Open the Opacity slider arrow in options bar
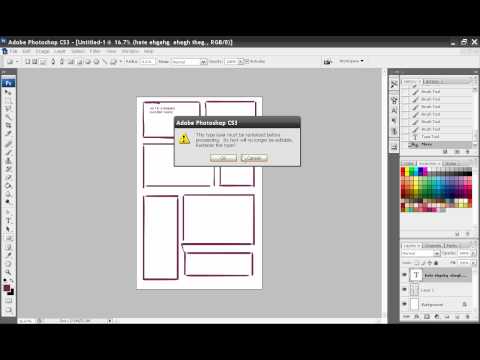480x360 pixels. click(240, 62)
